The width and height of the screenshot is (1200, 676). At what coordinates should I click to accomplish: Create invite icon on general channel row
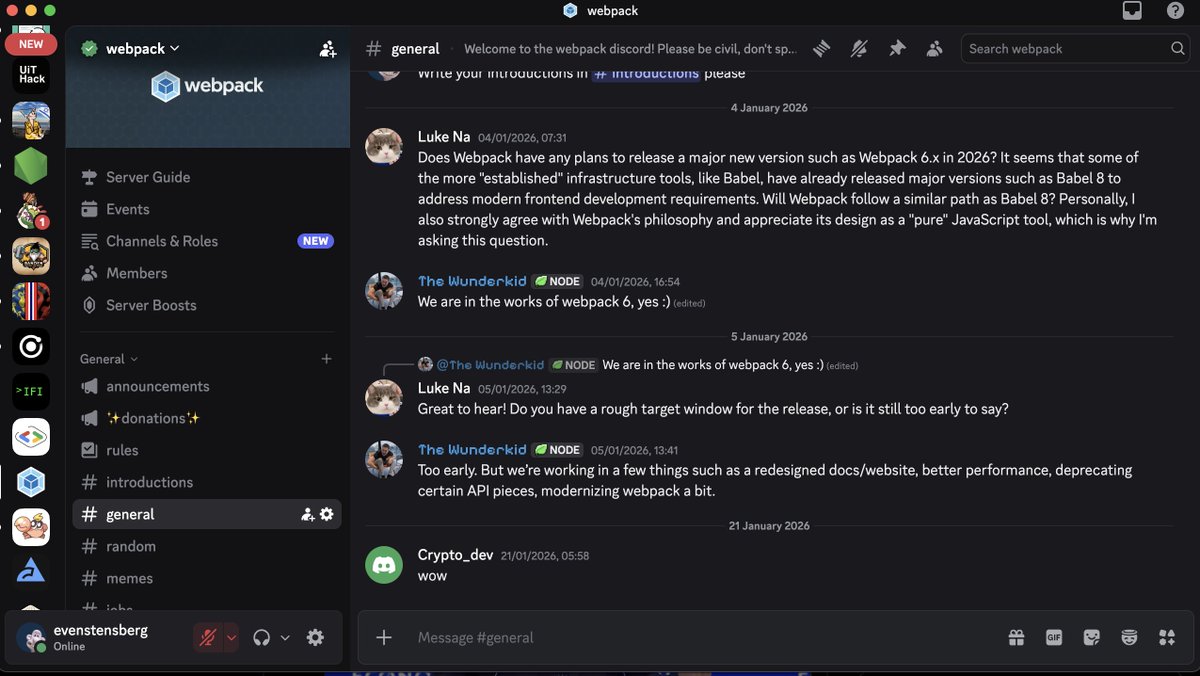coord(308,514)
